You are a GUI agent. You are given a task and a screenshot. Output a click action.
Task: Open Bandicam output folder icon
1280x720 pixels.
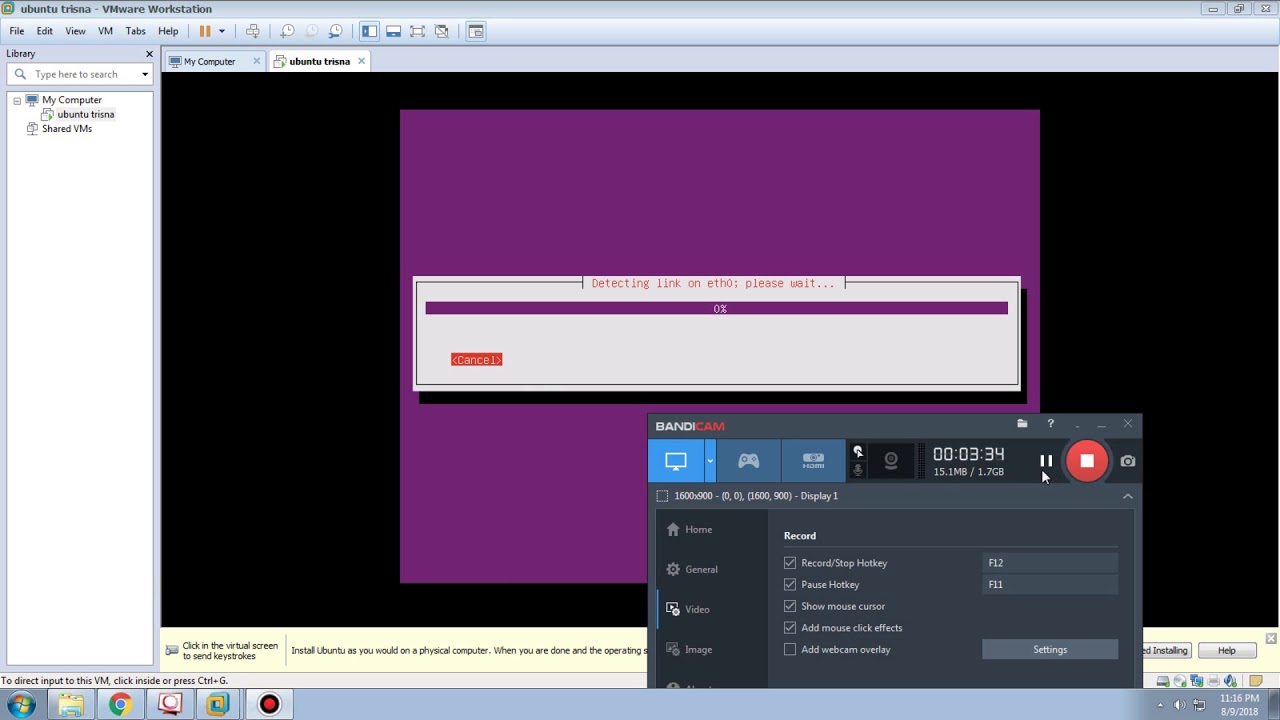pos(1022,424)
